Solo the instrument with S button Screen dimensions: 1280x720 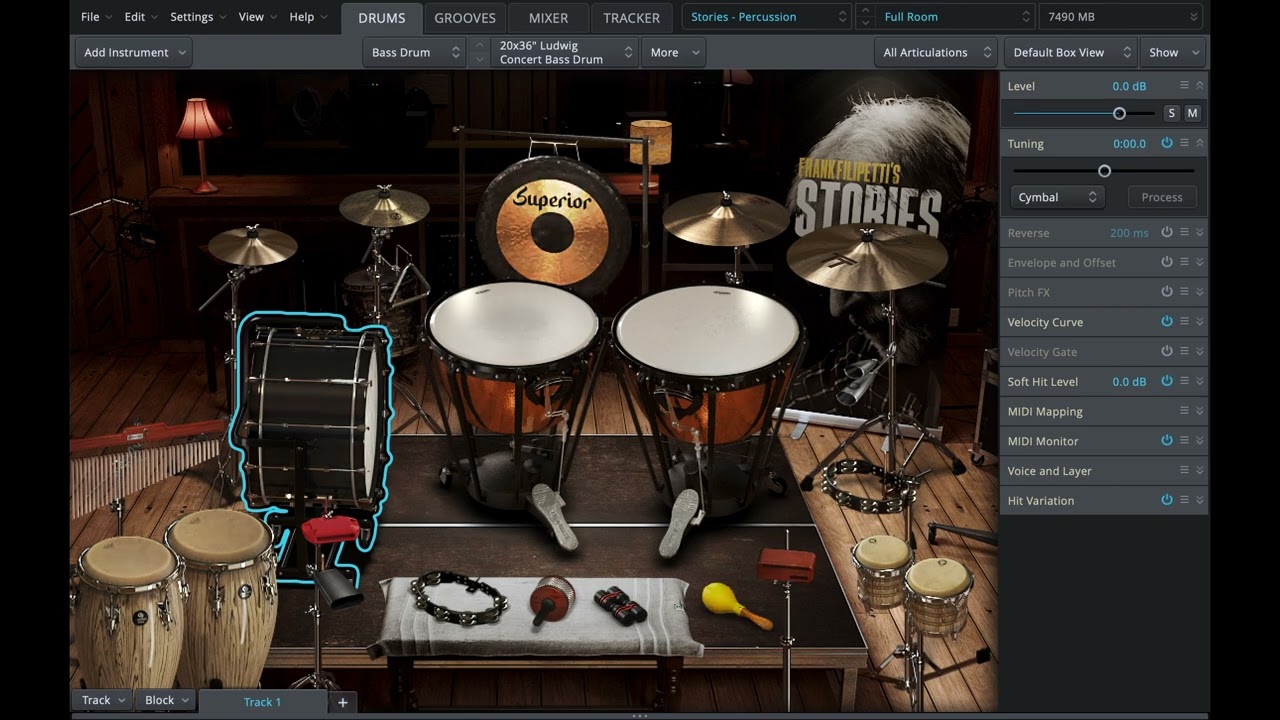pos(1171,113)
